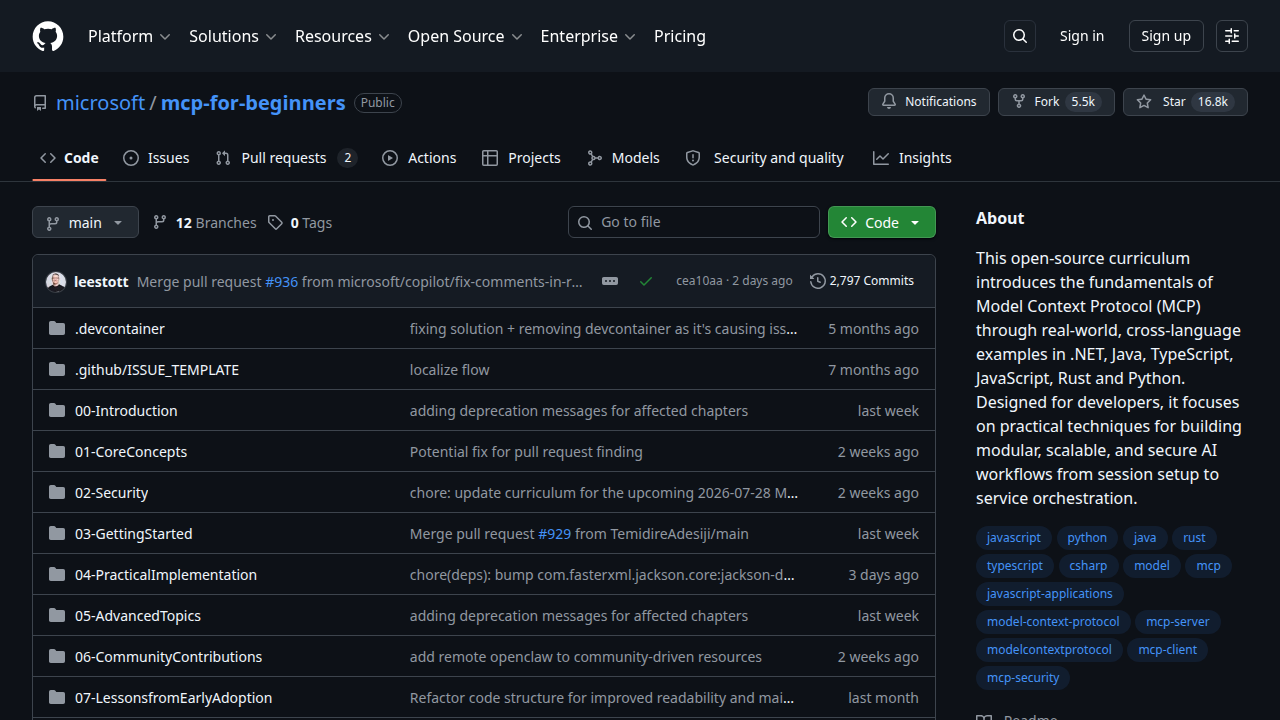Click the Go to file search field

pyautogui.click(x=694, y=222)
